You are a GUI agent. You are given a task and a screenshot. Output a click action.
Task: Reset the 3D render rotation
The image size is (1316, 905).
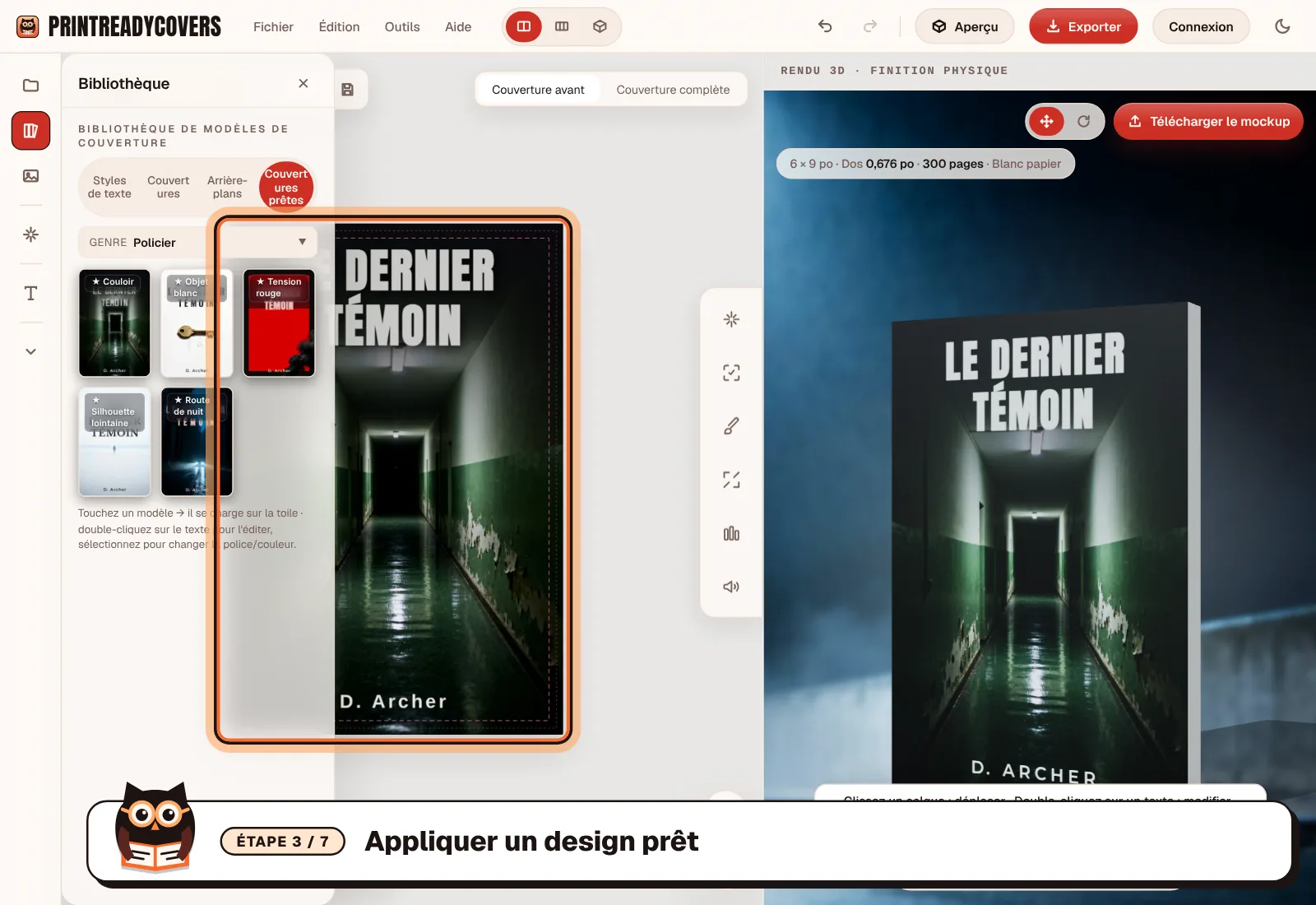1084,122
